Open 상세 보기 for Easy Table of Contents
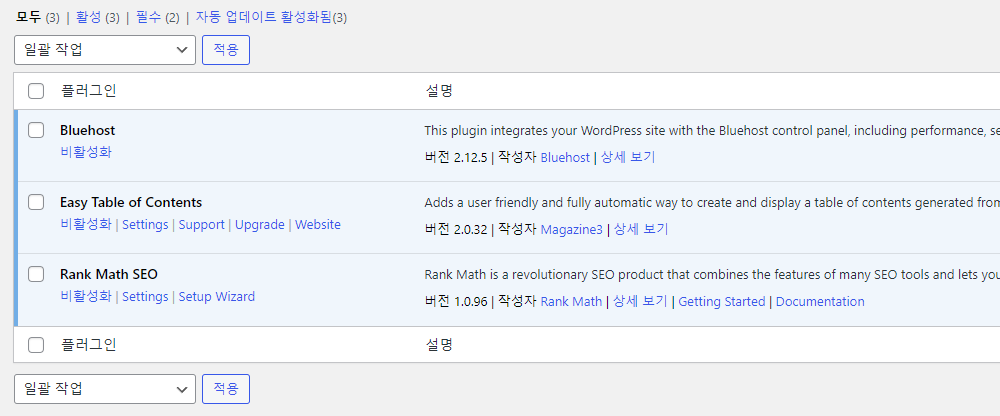Viewport: 1000px width, 416px height. point(640,230)
